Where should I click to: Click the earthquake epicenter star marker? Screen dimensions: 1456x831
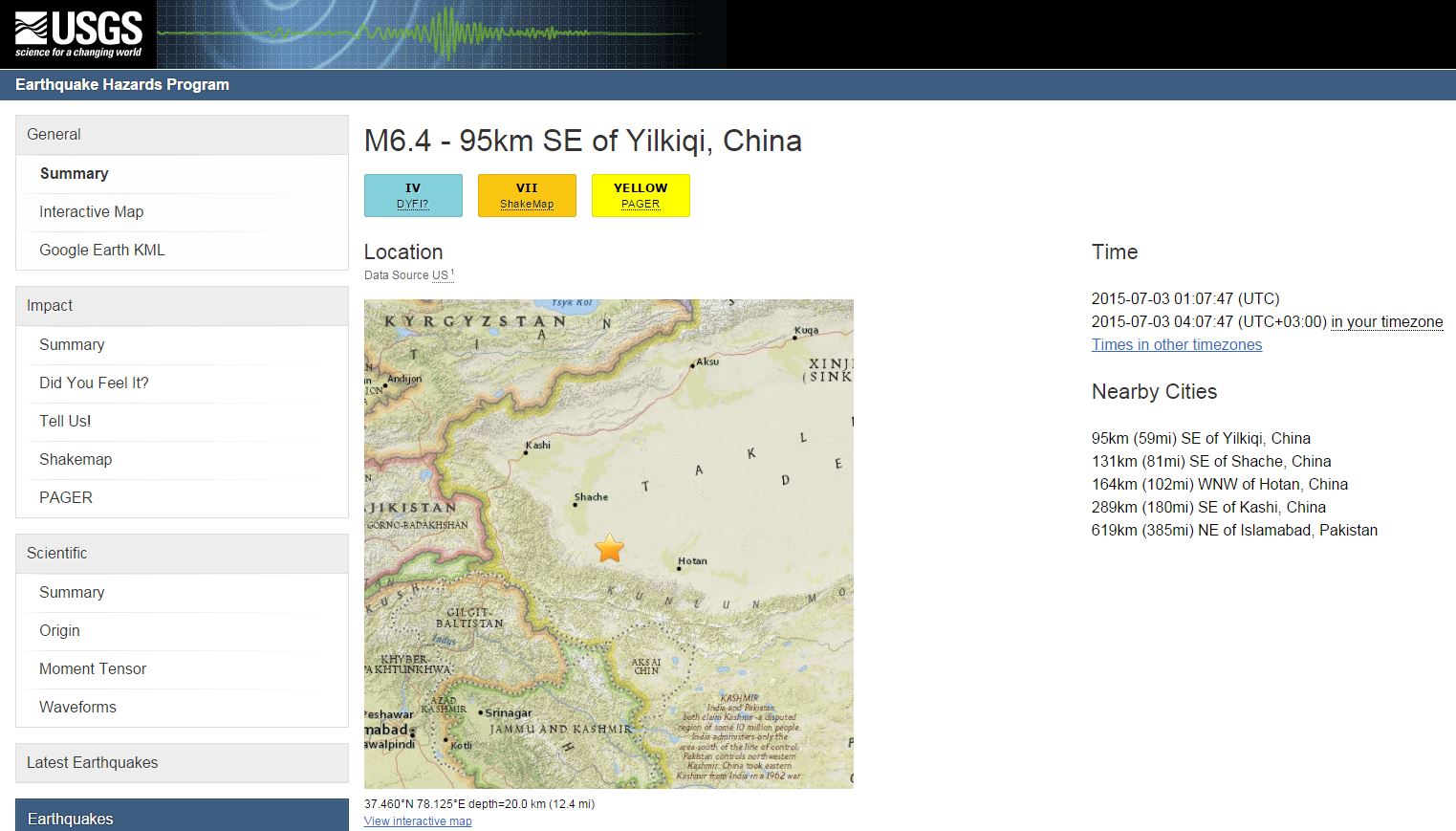coord(609,549)
